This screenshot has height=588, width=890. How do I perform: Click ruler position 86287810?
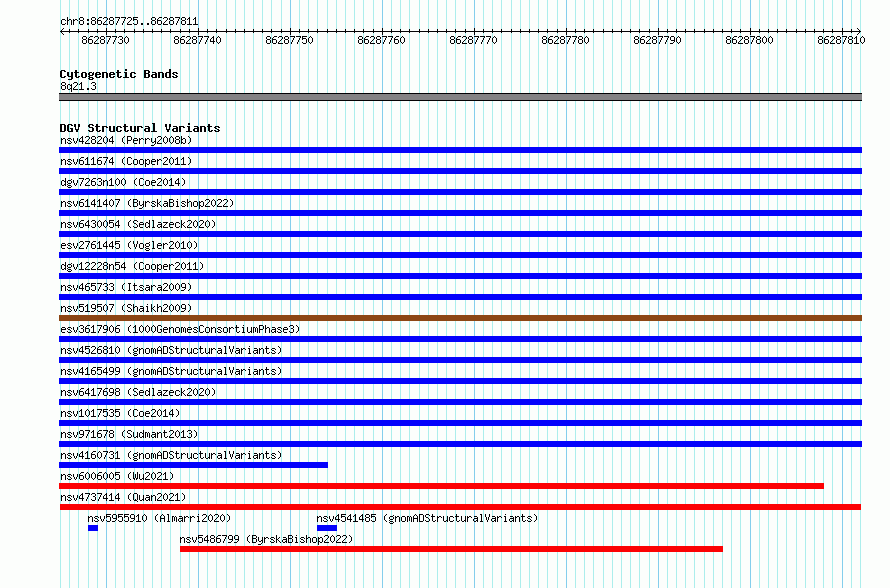(x=841, y=40)
